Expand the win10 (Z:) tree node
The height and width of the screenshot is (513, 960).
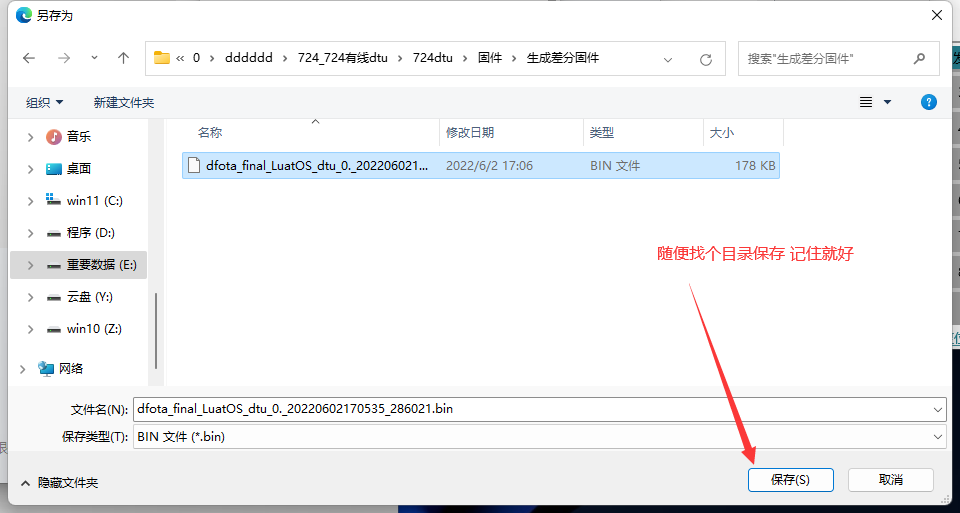coord(30,329)
